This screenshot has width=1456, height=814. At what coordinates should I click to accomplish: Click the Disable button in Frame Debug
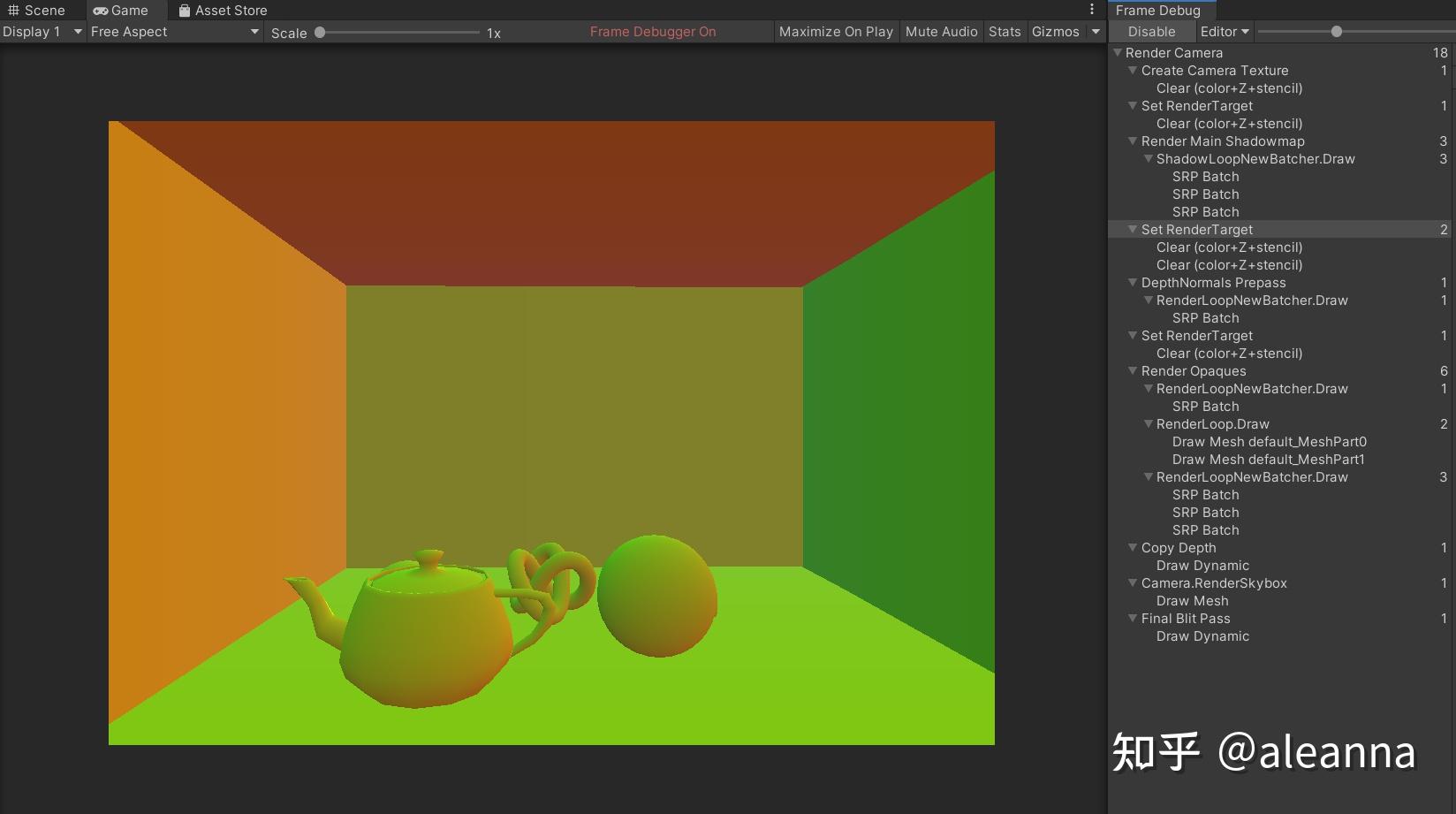coord(1151,31)
